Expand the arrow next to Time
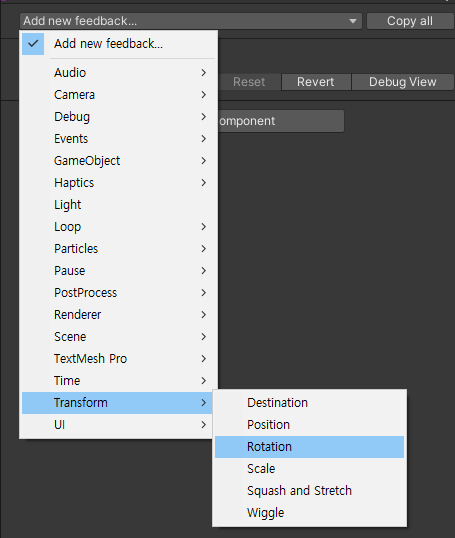455x538 pixels. [x=204, y=381]
